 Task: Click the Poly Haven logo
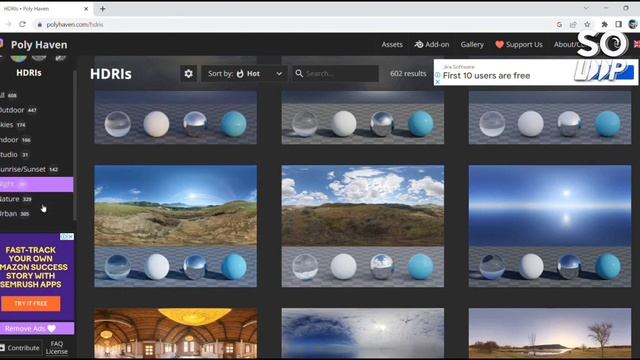click(x=39, y=44)
